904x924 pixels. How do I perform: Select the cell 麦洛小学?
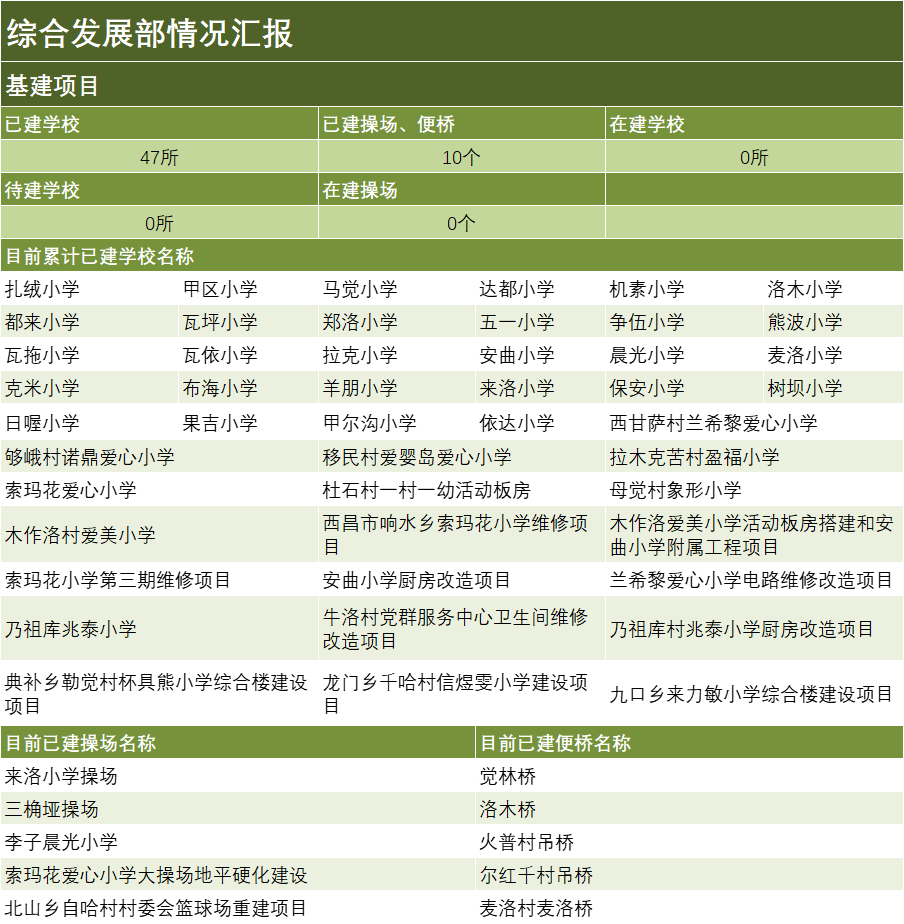pos(833,354)
